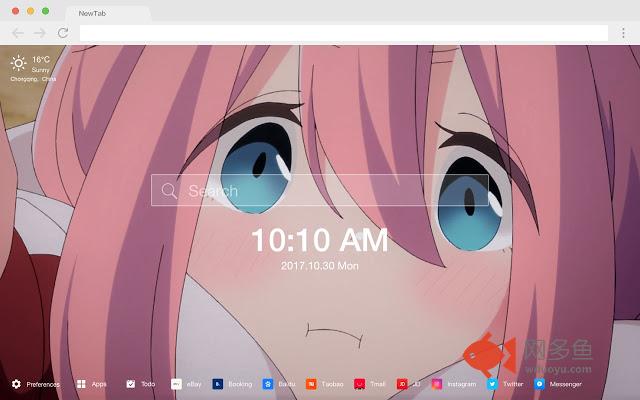Launch the JD shortcut icon
The width and height of the screenshot is (640, 400).
coord(402,384)
